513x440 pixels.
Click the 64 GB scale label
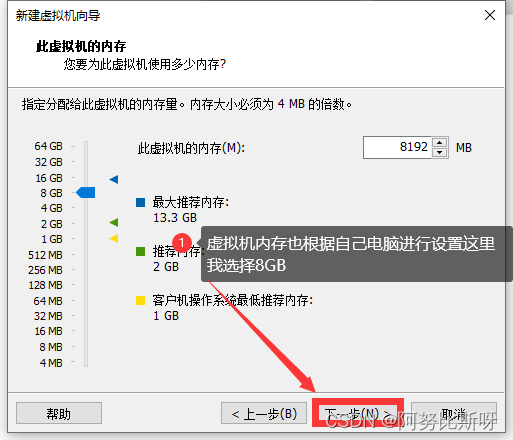point(48,146)
